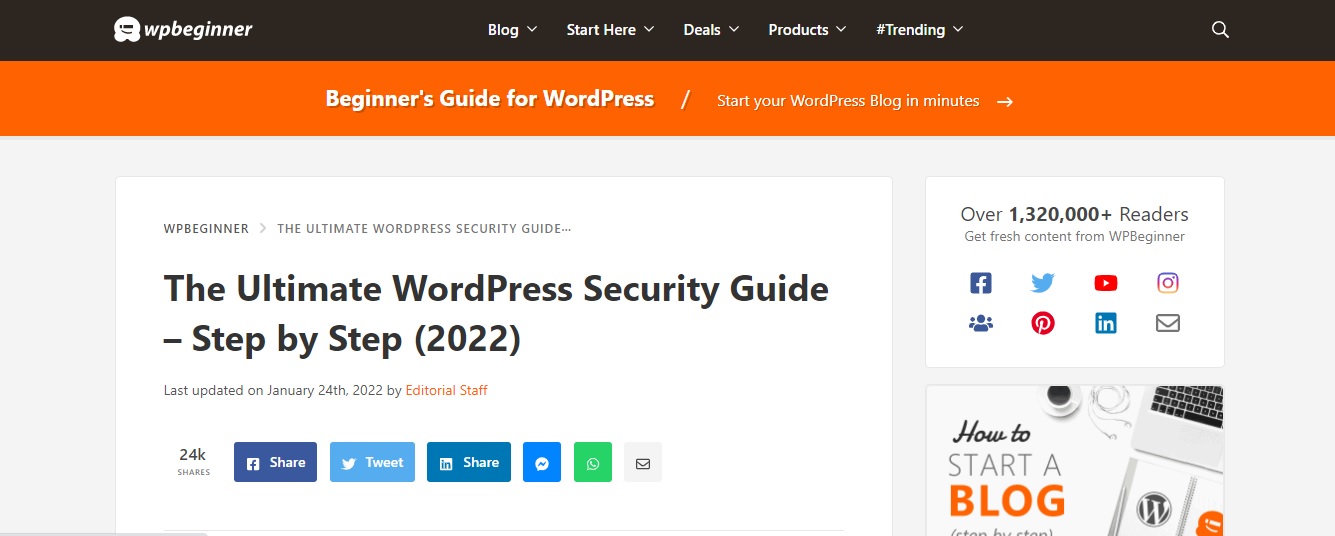
Task: Expand the Blog menu
Action: click(512, 30)
